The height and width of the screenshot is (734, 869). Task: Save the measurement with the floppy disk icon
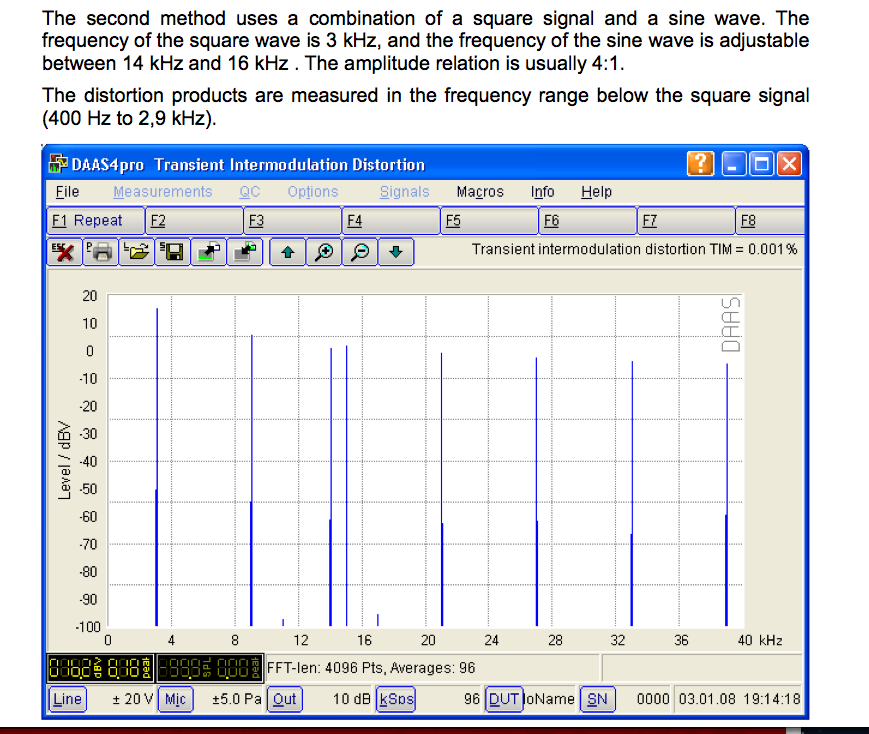click(172, 252)
